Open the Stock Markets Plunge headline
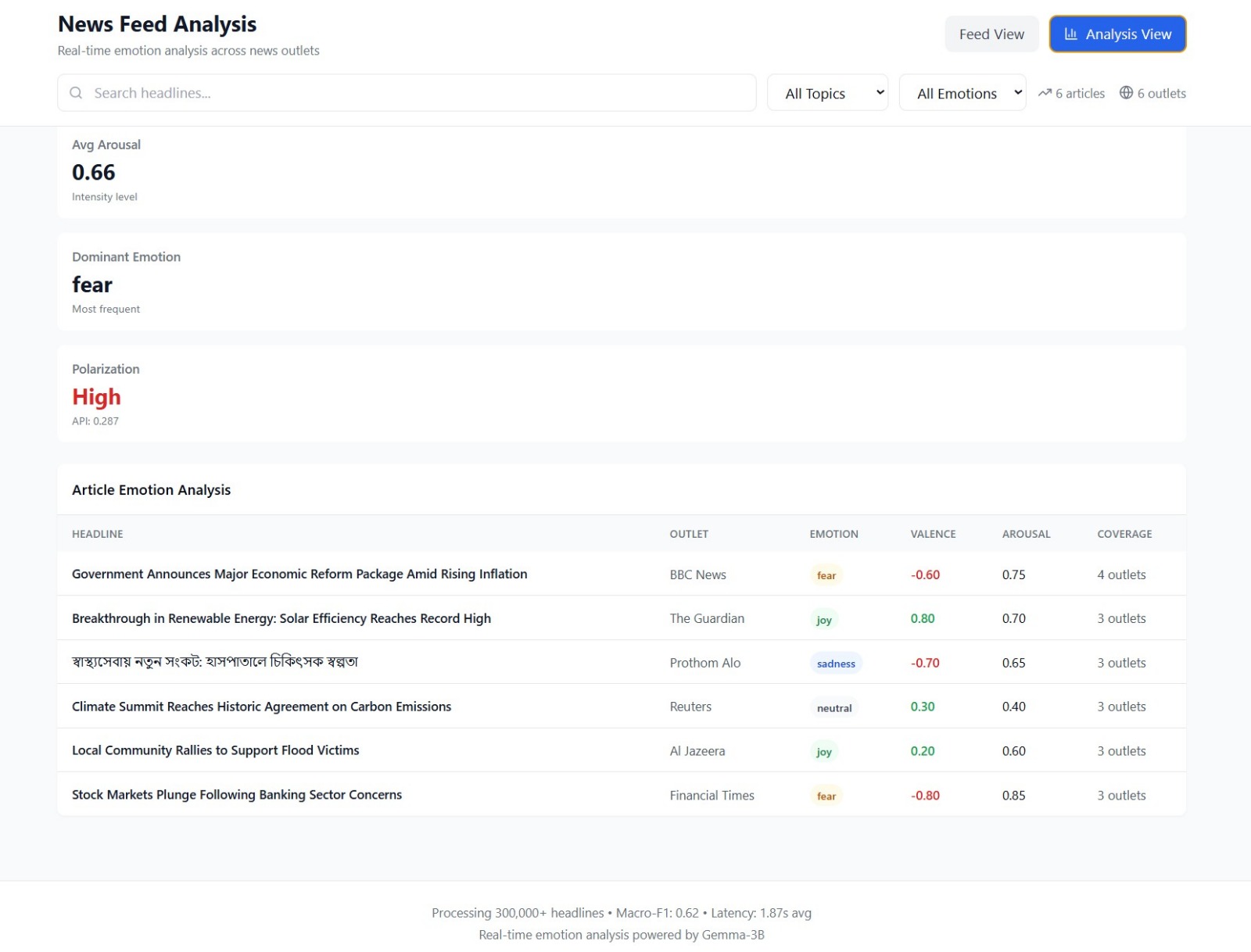The image size is (1251, 952). point(237,795)
